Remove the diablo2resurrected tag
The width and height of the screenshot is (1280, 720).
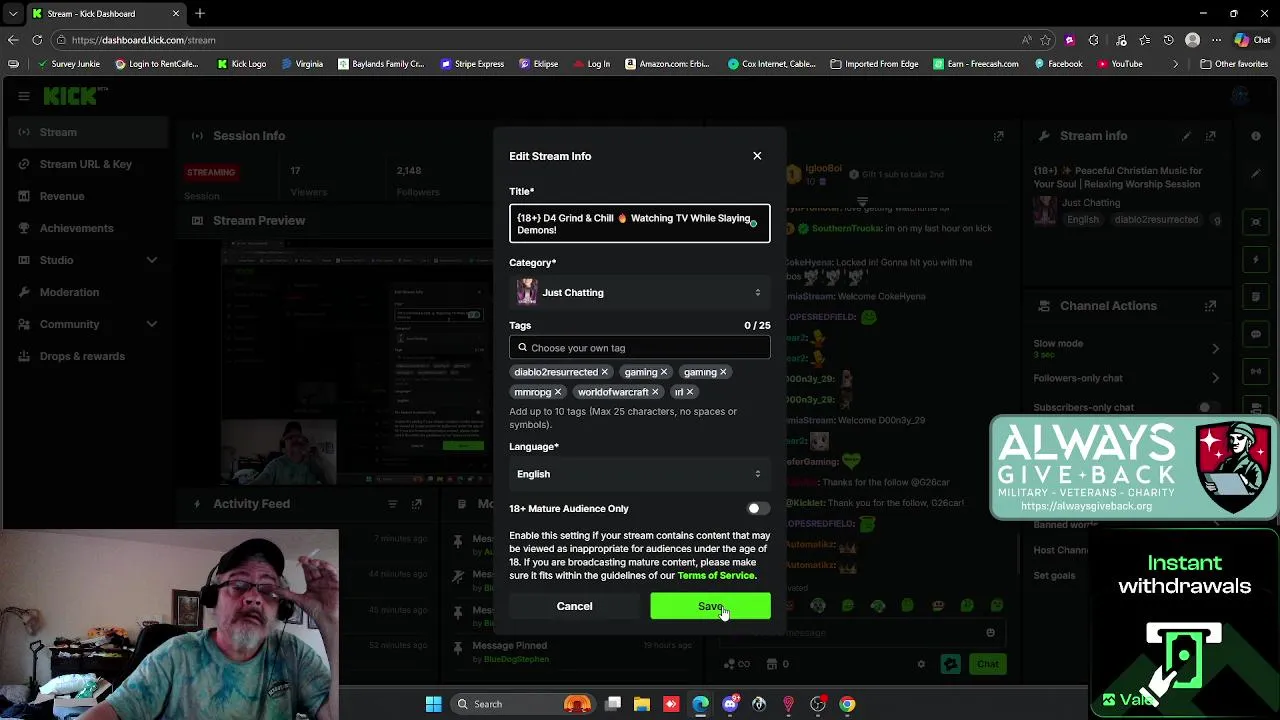point(604,372)
